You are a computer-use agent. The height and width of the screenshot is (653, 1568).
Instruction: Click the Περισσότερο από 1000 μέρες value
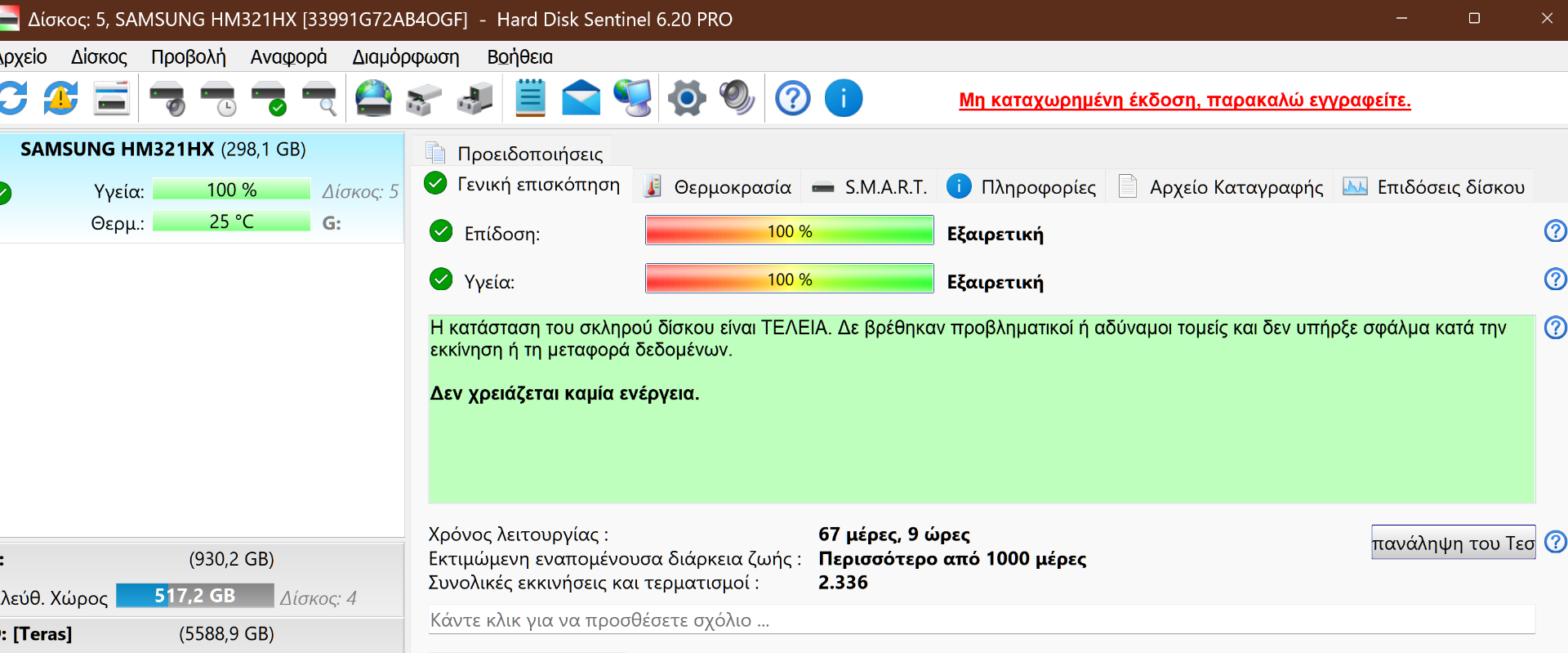point(952,559)
